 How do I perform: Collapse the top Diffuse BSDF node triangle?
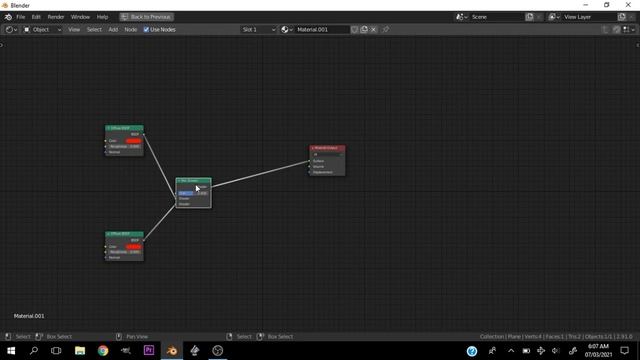coord(108,128)
